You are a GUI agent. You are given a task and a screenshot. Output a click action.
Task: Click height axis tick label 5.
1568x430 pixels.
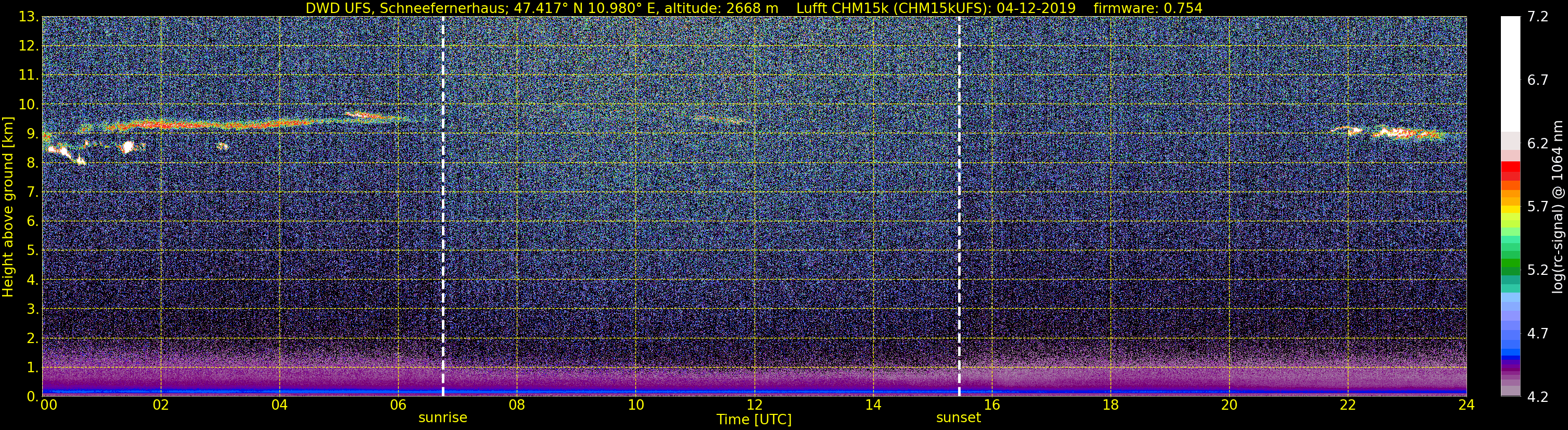click(x=32, y=251)
